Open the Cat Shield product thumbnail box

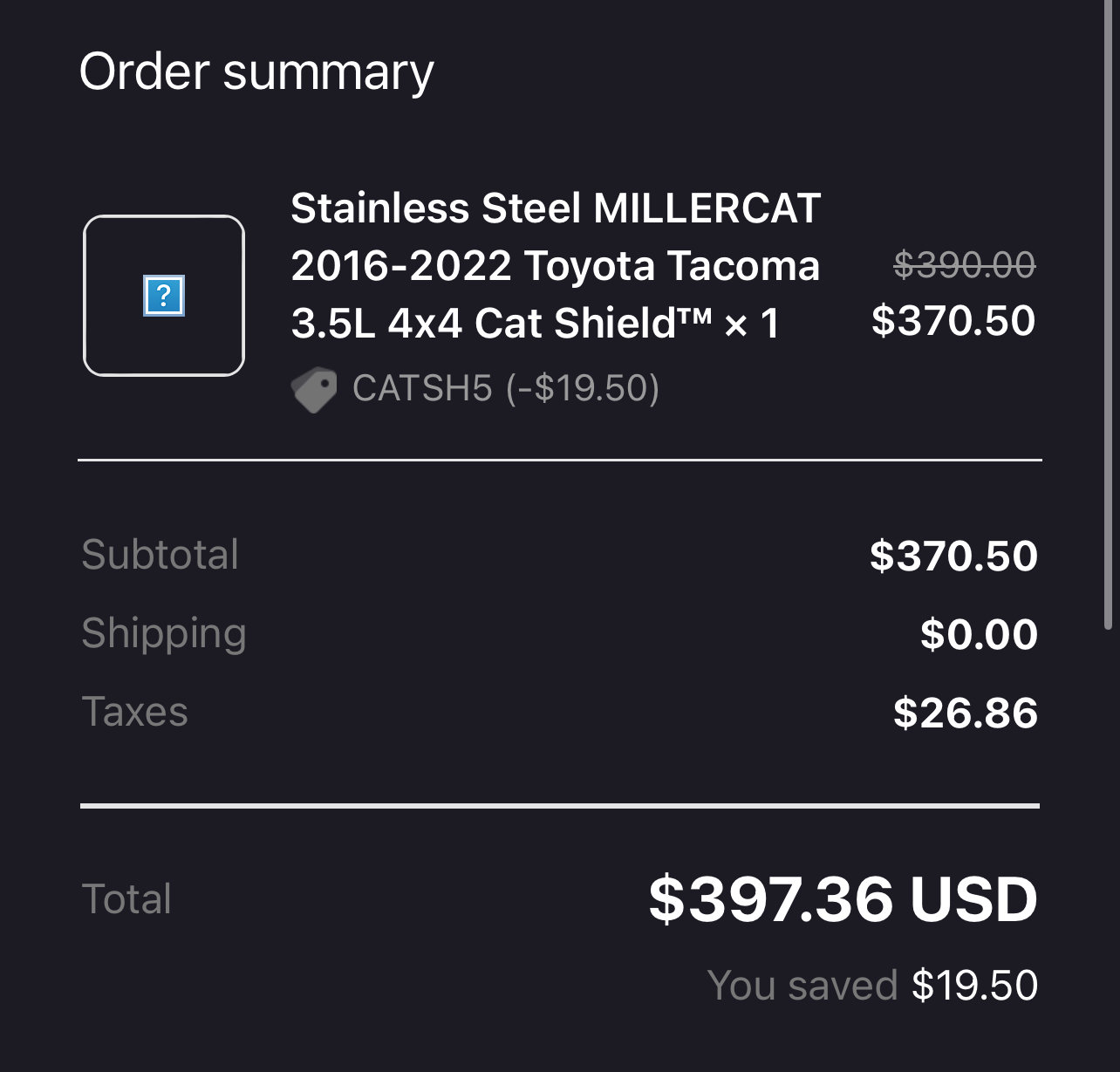click(x=164, y=296)
